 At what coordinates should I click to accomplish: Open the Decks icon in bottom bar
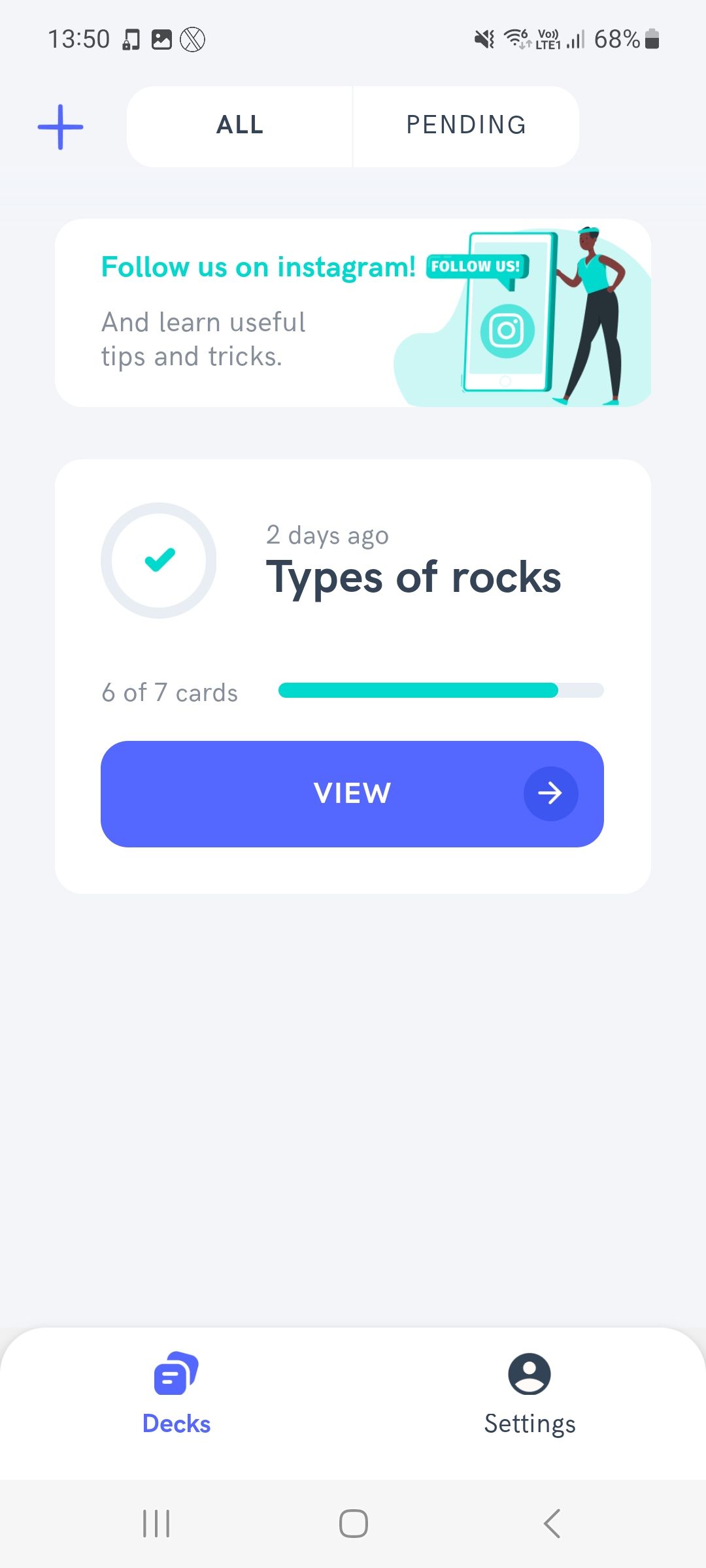(176, 1373)
